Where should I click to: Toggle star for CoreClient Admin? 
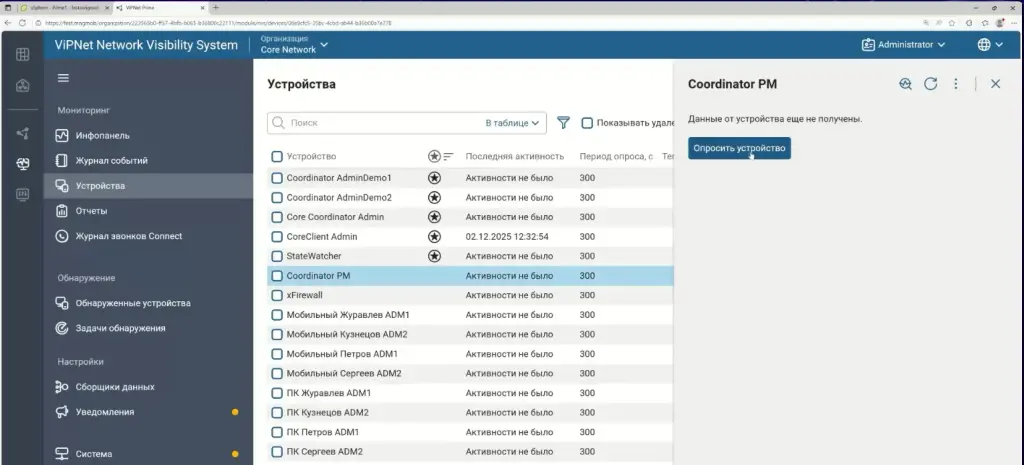[434, 236]
